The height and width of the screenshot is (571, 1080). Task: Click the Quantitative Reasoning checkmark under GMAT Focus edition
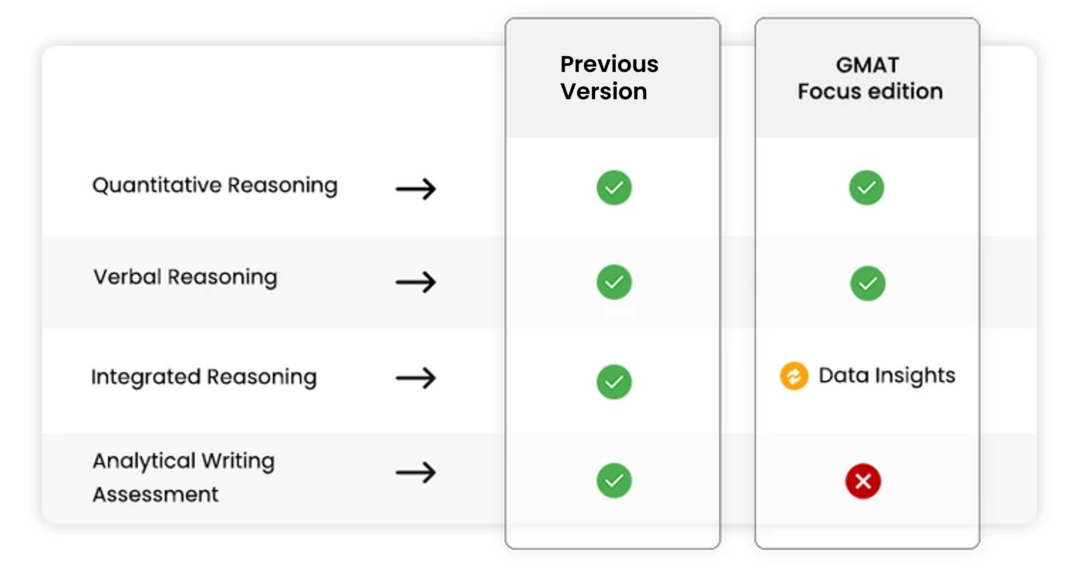(867, 187)
